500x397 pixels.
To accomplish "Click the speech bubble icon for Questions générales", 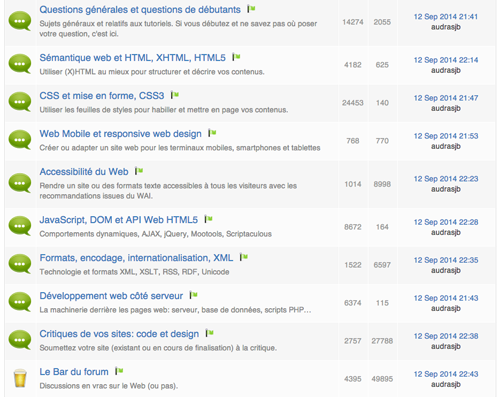I will [20, 21].
